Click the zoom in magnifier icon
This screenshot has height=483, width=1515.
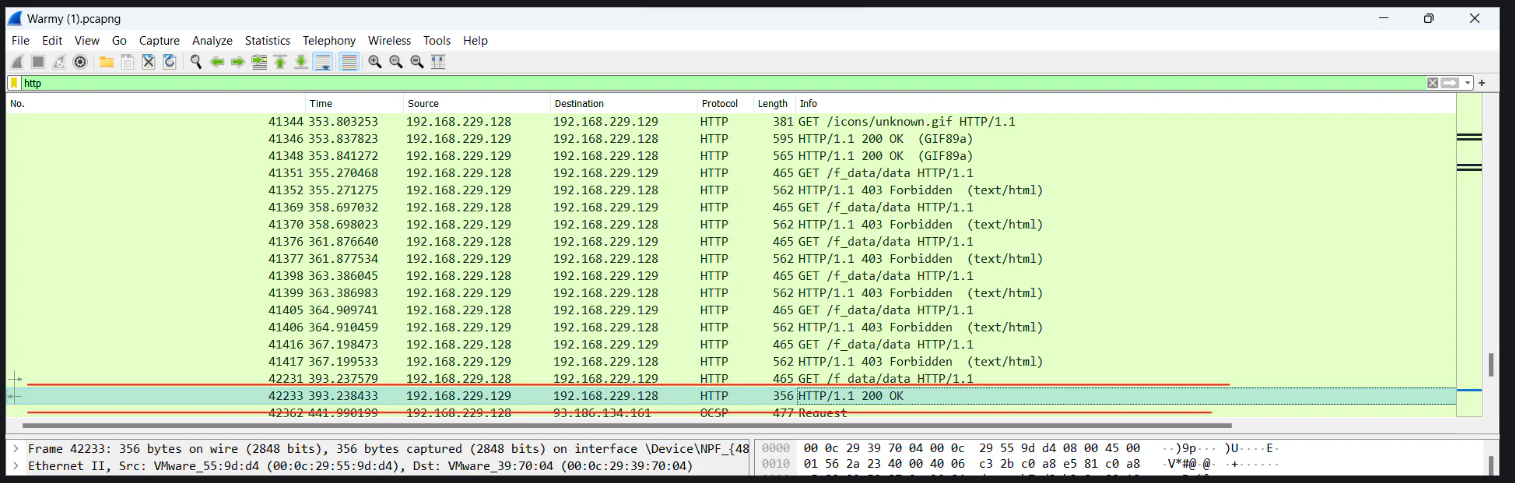pyautogui.click(x=375, y=62)
